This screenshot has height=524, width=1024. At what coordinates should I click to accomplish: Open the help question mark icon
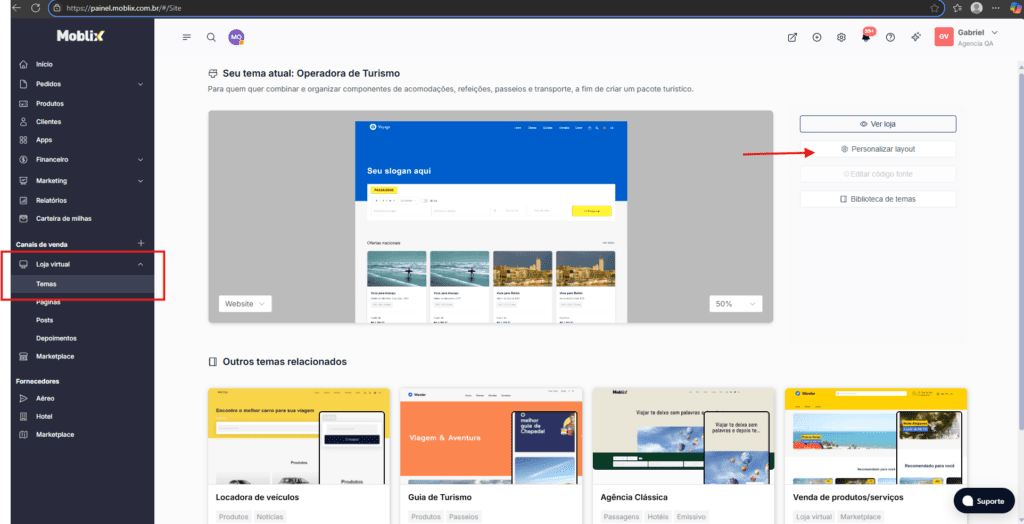(890, 38)
